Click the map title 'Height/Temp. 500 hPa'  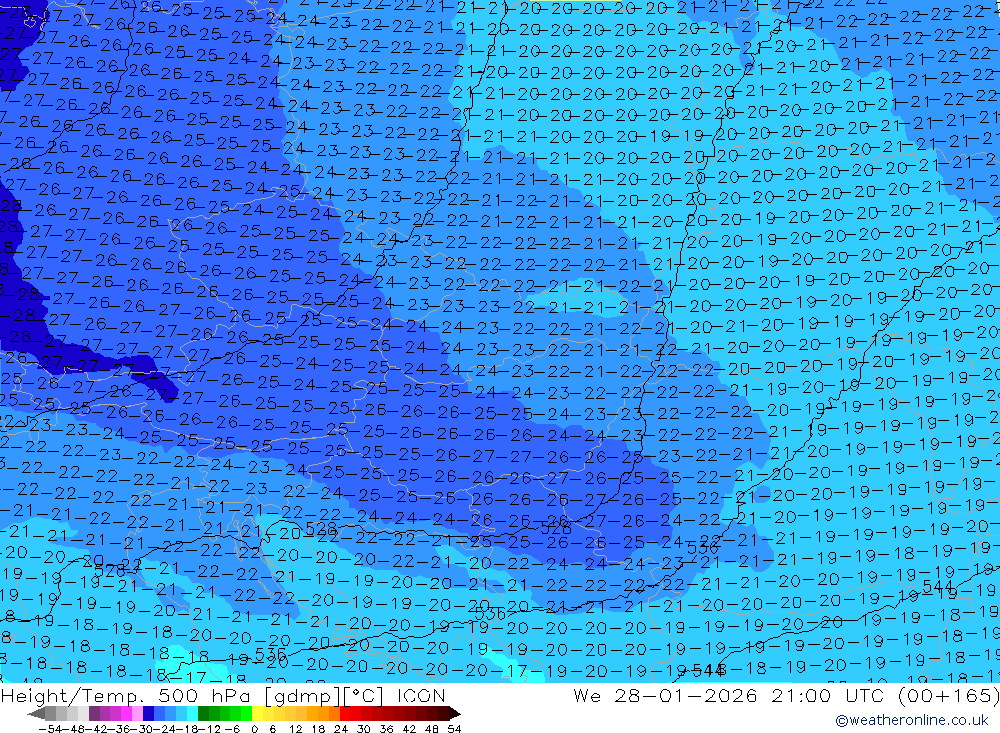click(125, 695)
